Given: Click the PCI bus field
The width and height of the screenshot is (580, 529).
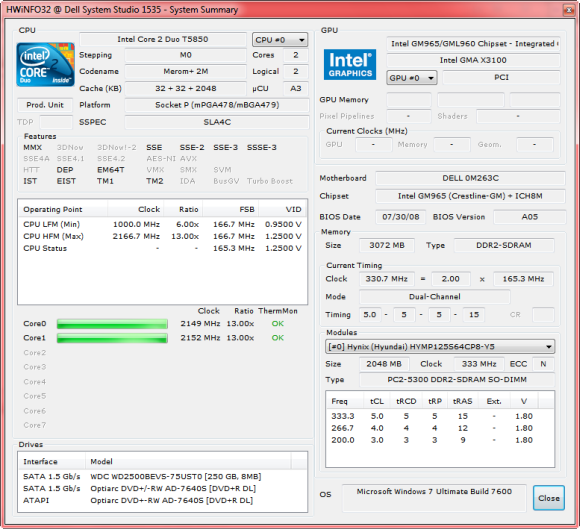Looking at the screenshot, I should point(501,77).
